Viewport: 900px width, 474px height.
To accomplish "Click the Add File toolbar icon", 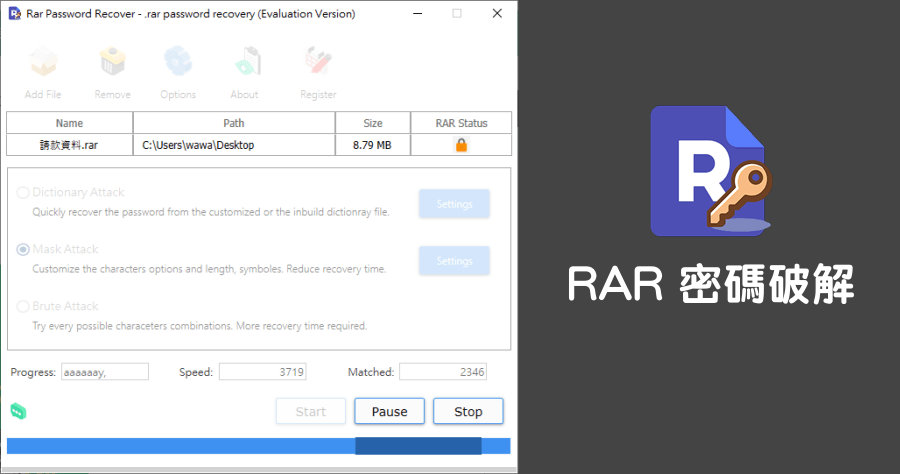I will click(x=43, y=62).
